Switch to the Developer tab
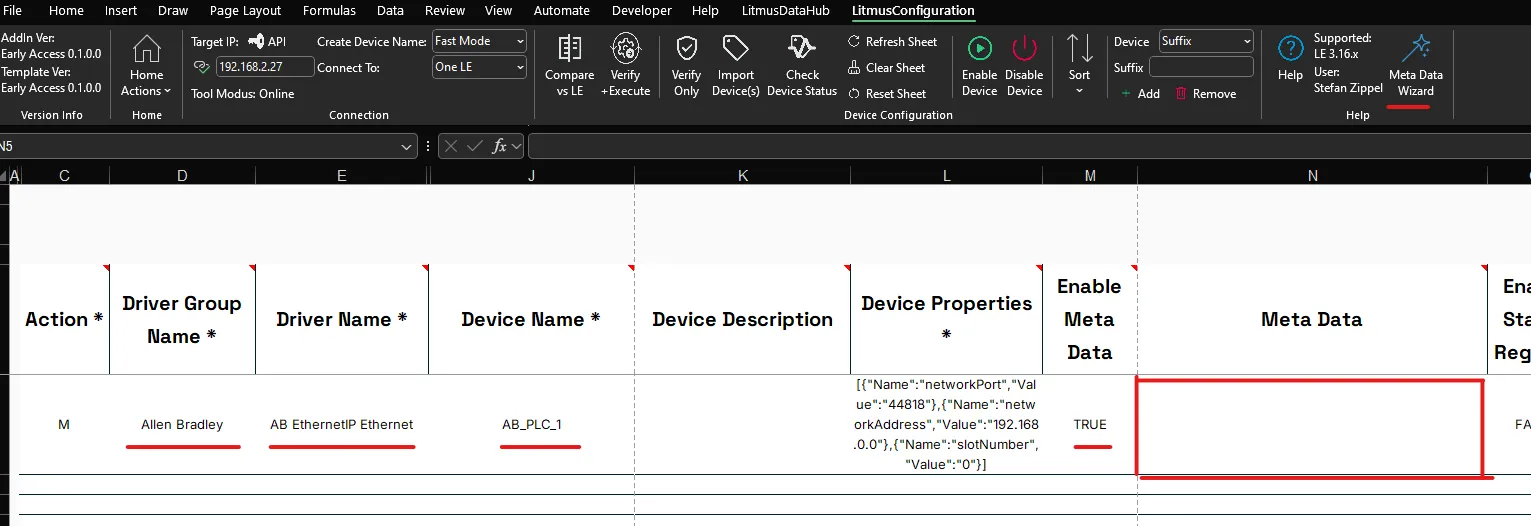Image resolution: width=1531 pixels, height=526 pixels. pyautogui.click(x=642, y=11)
